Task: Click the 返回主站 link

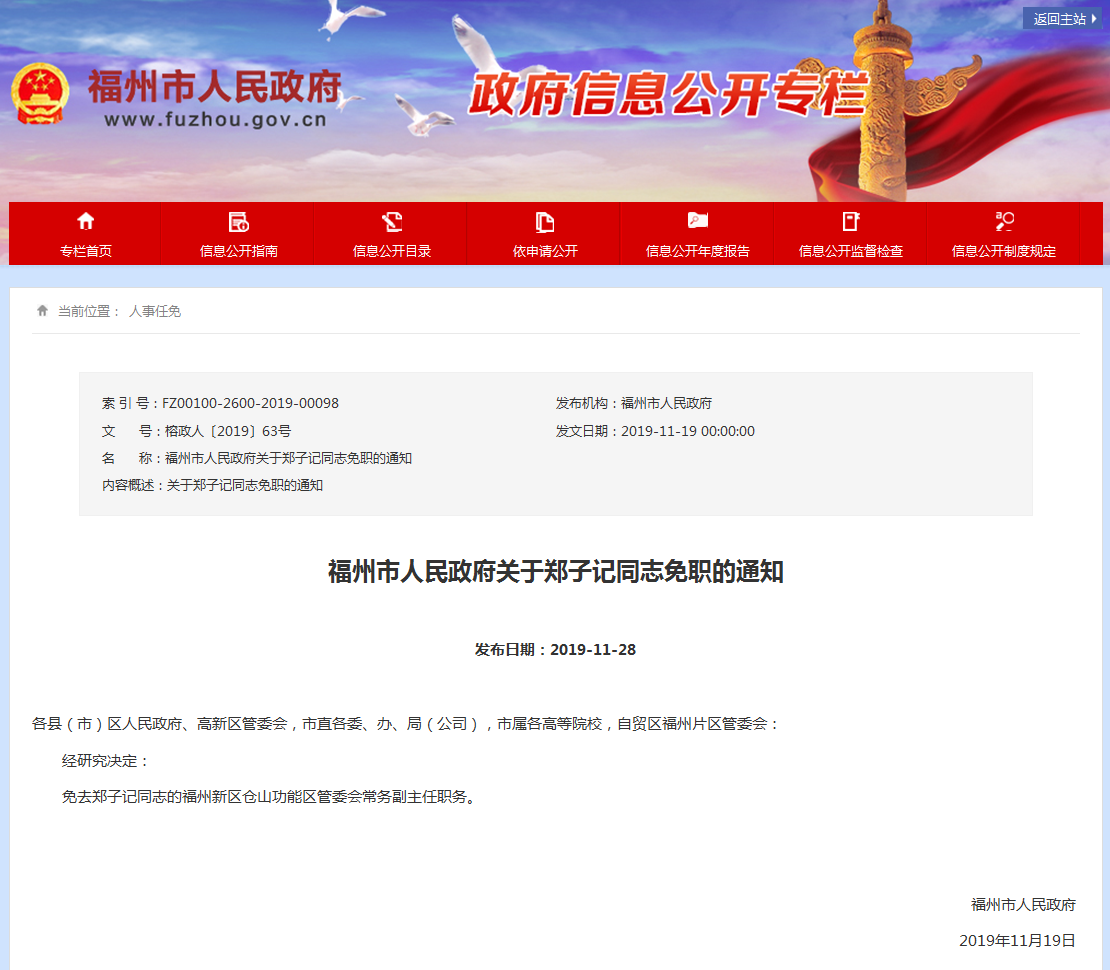Action: click(1056, 17)
